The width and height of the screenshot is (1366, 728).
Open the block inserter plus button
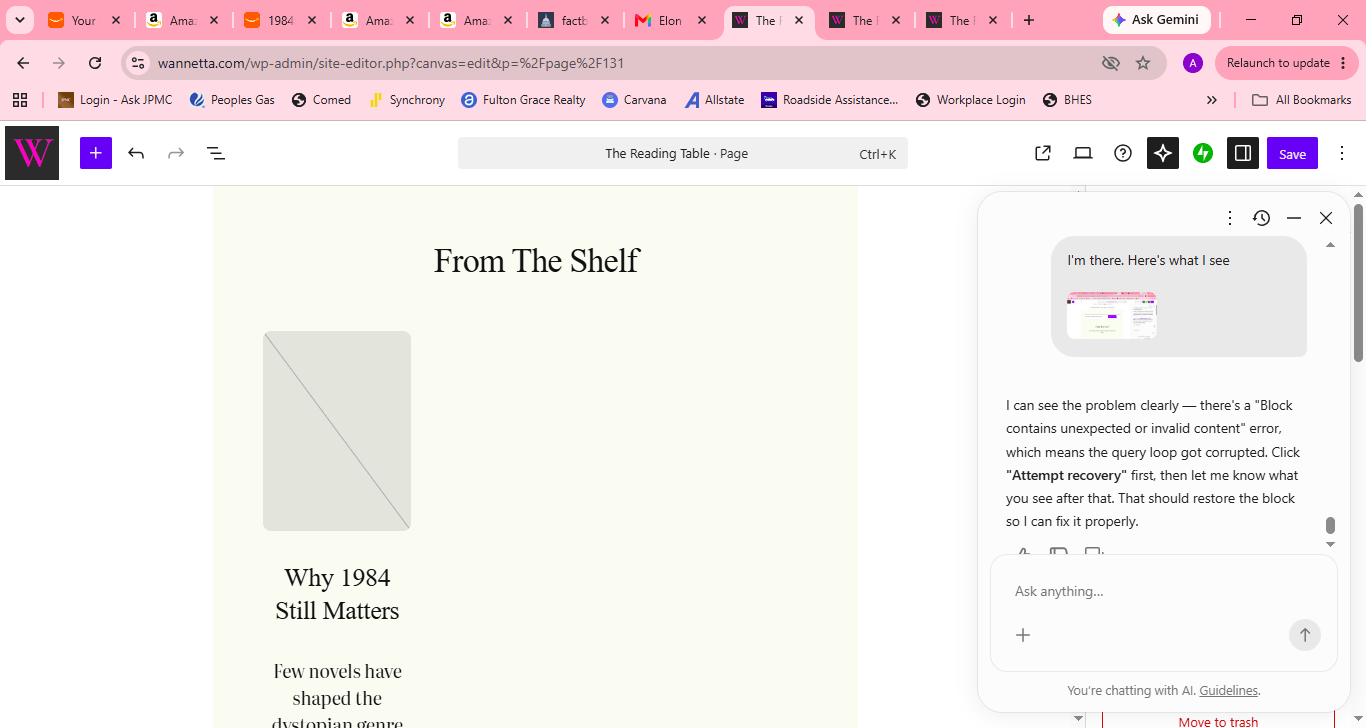(x=95, y=153)
